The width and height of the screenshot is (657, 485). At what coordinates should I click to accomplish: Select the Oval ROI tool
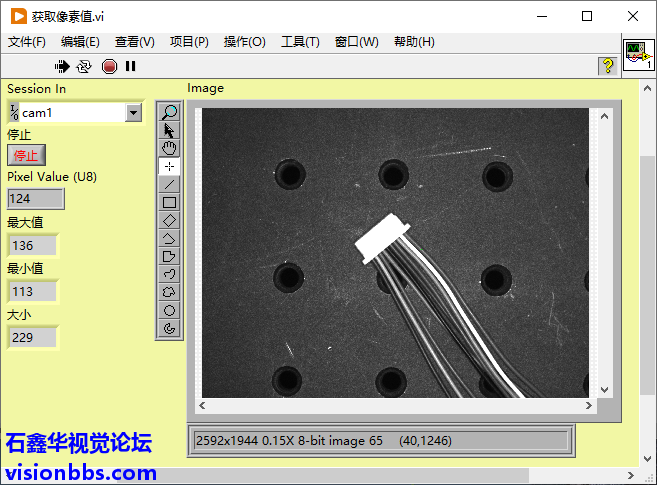169,309
